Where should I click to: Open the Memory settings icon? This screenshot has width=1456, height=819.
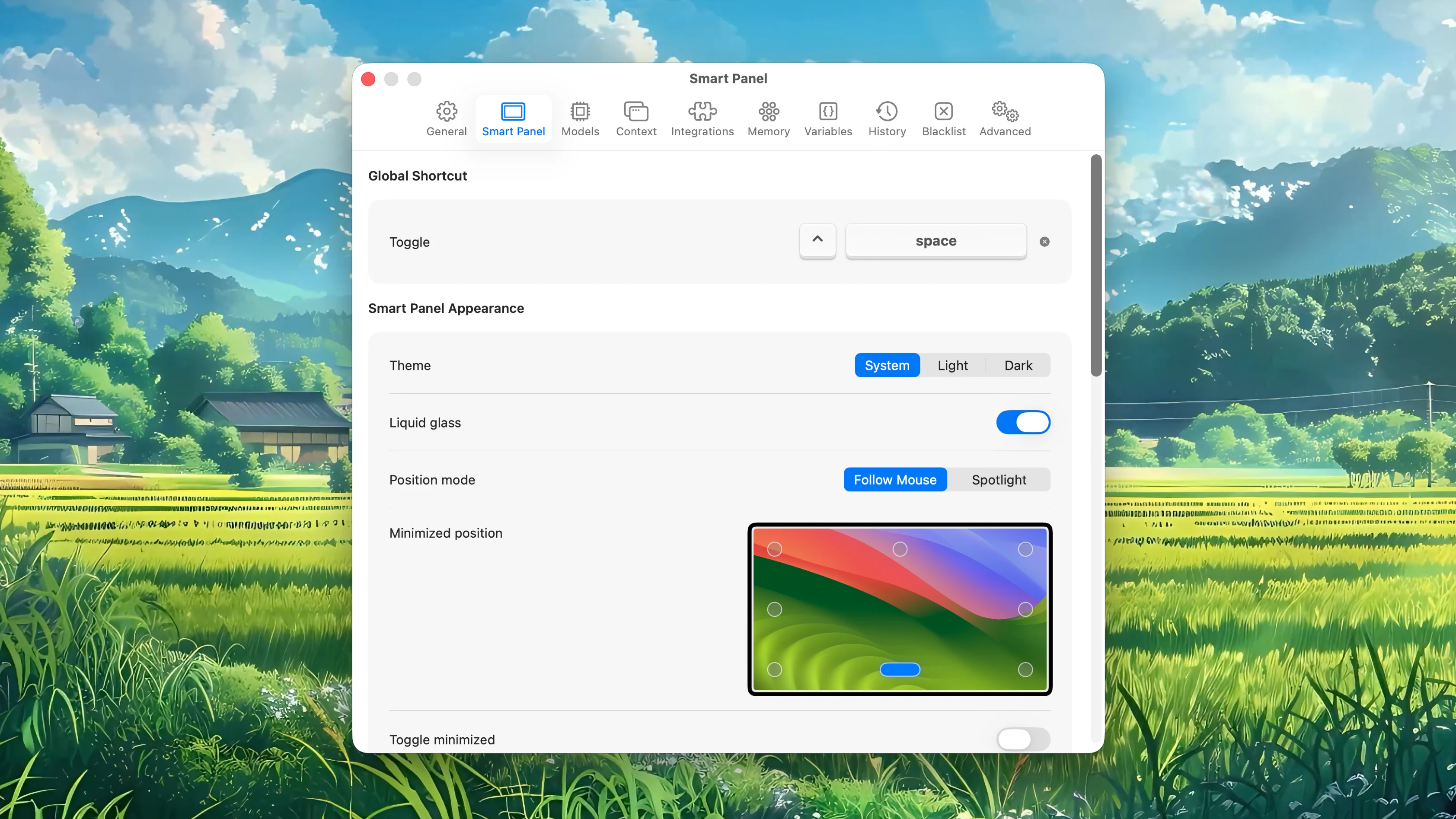click(768, 112)
